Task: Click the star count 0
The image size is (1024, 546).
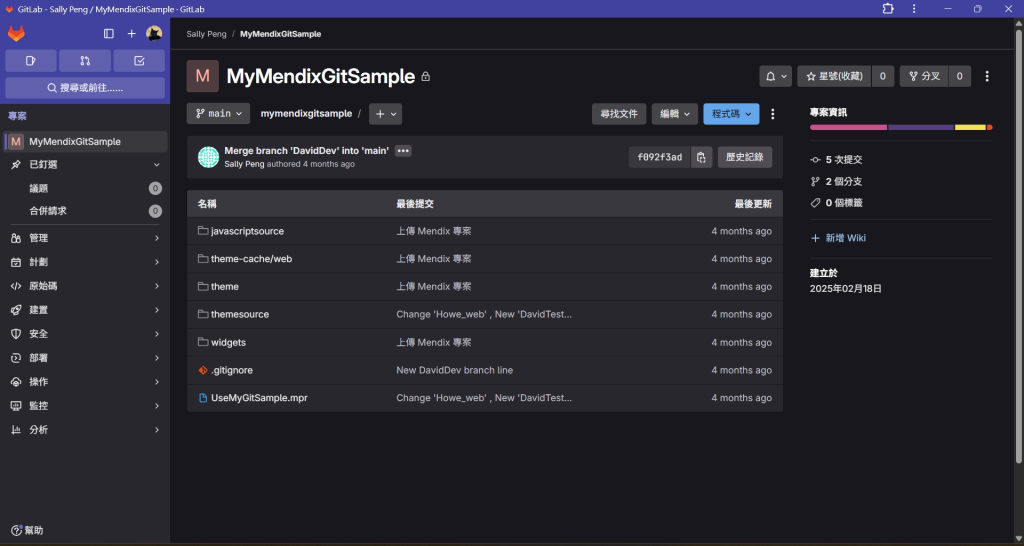Action: tap(883, 76)
